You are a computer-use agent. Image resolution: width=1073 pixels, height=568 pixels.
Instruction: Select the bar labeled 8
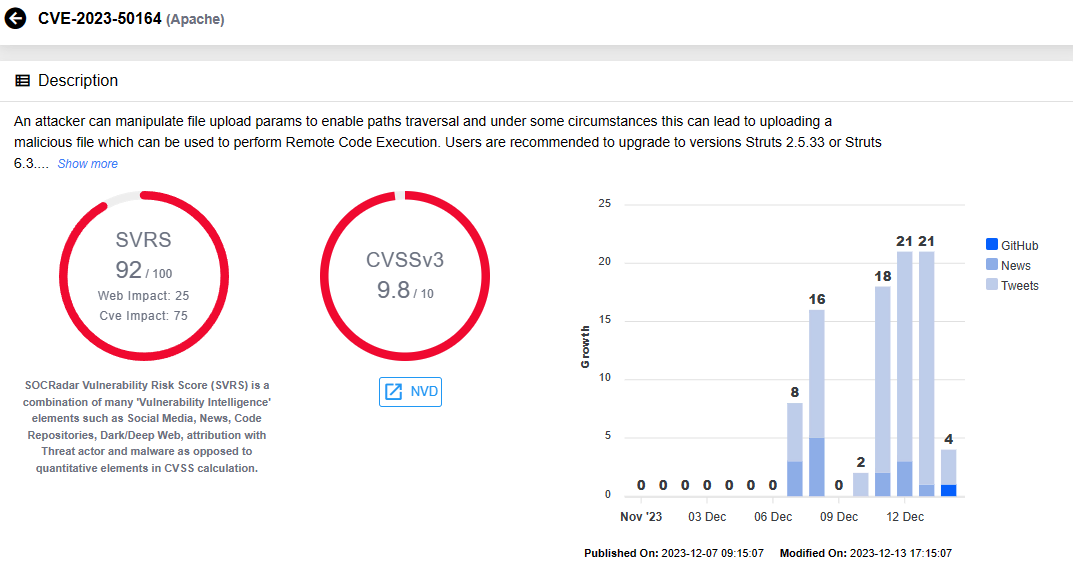pyautogui.click(x=794, y=449)
